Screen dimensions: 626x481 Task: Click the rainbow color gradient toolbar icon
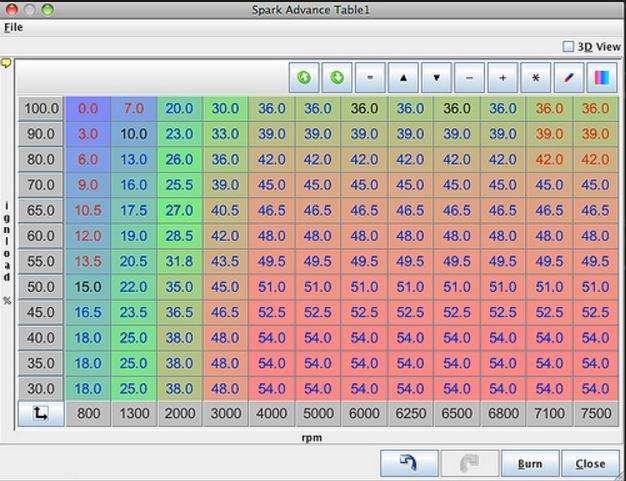[x=601, y=77]
